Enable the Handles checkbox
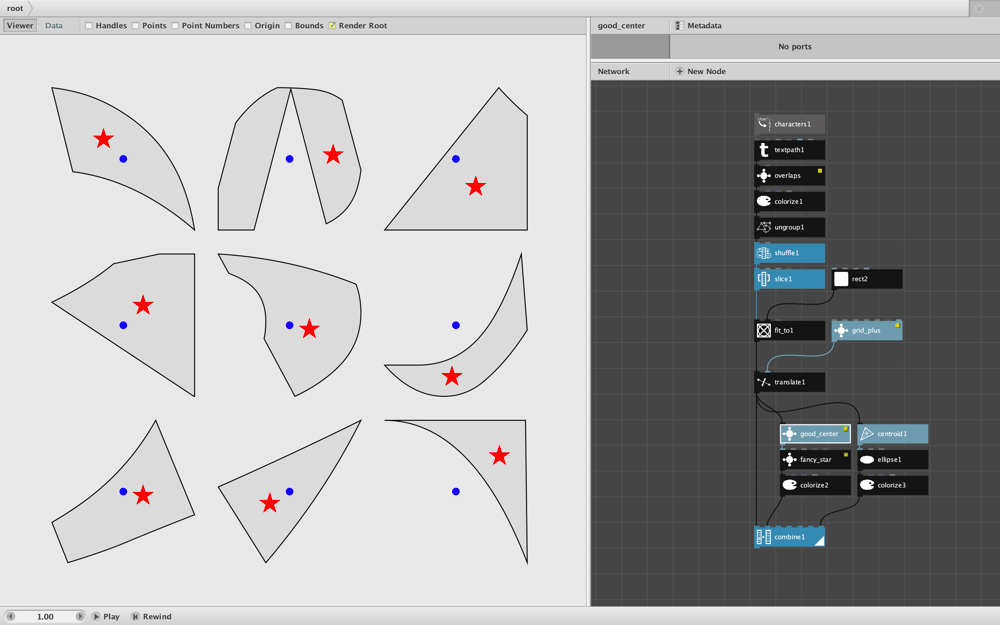Viewport: 1000px width, 625px height. [89, 26]
